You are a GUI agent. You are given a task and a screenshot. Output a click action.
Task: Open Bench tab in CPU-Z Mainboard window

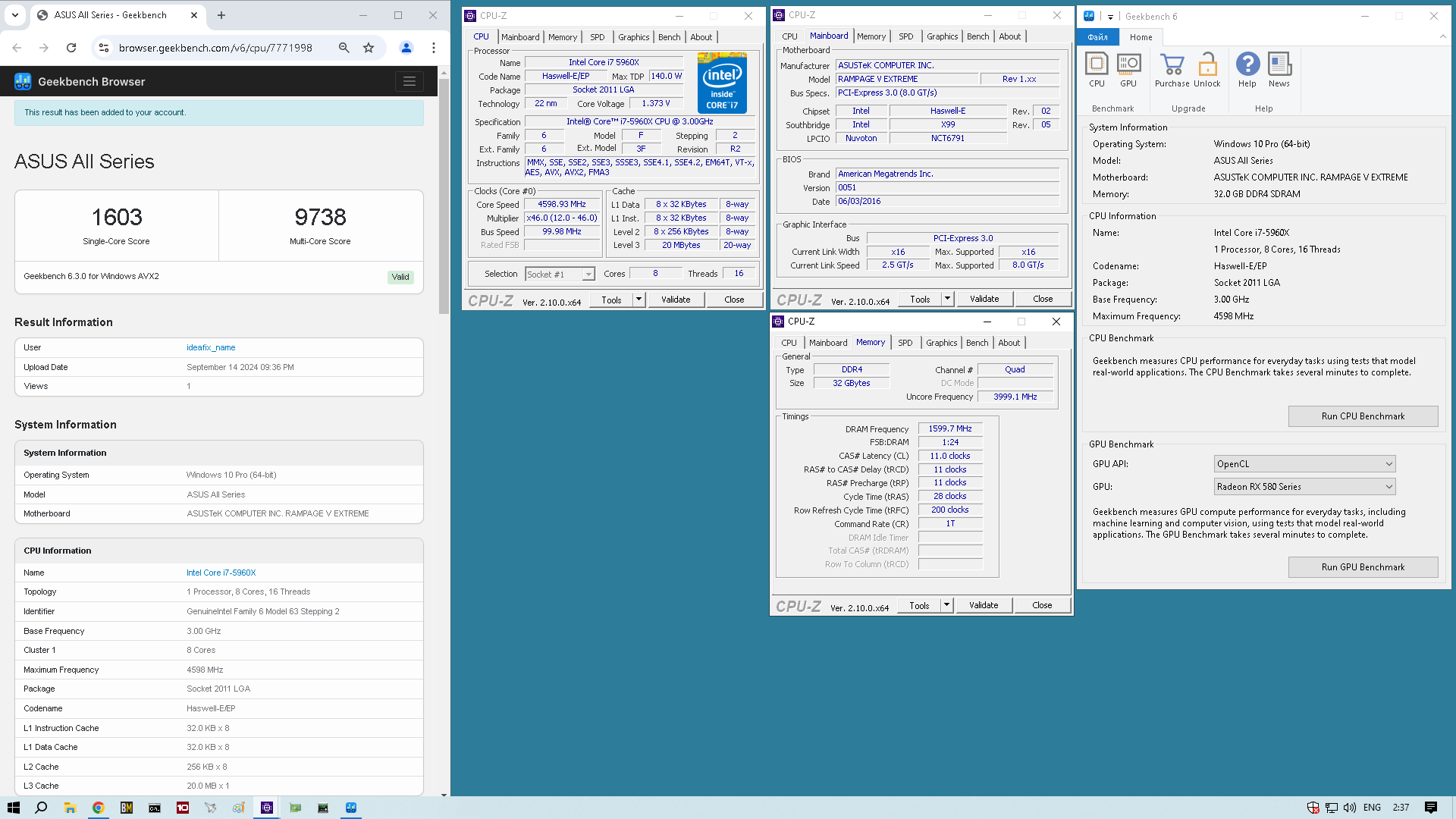(978, 36)
